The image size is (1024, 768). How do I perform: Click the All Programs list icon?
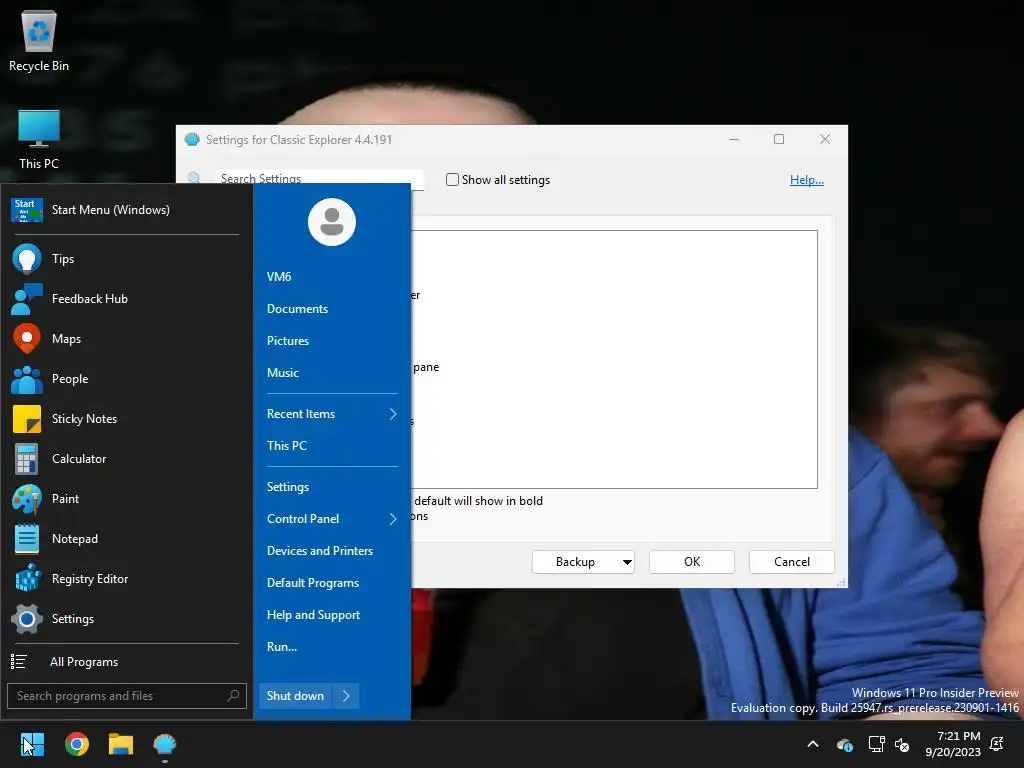(19, 662)
